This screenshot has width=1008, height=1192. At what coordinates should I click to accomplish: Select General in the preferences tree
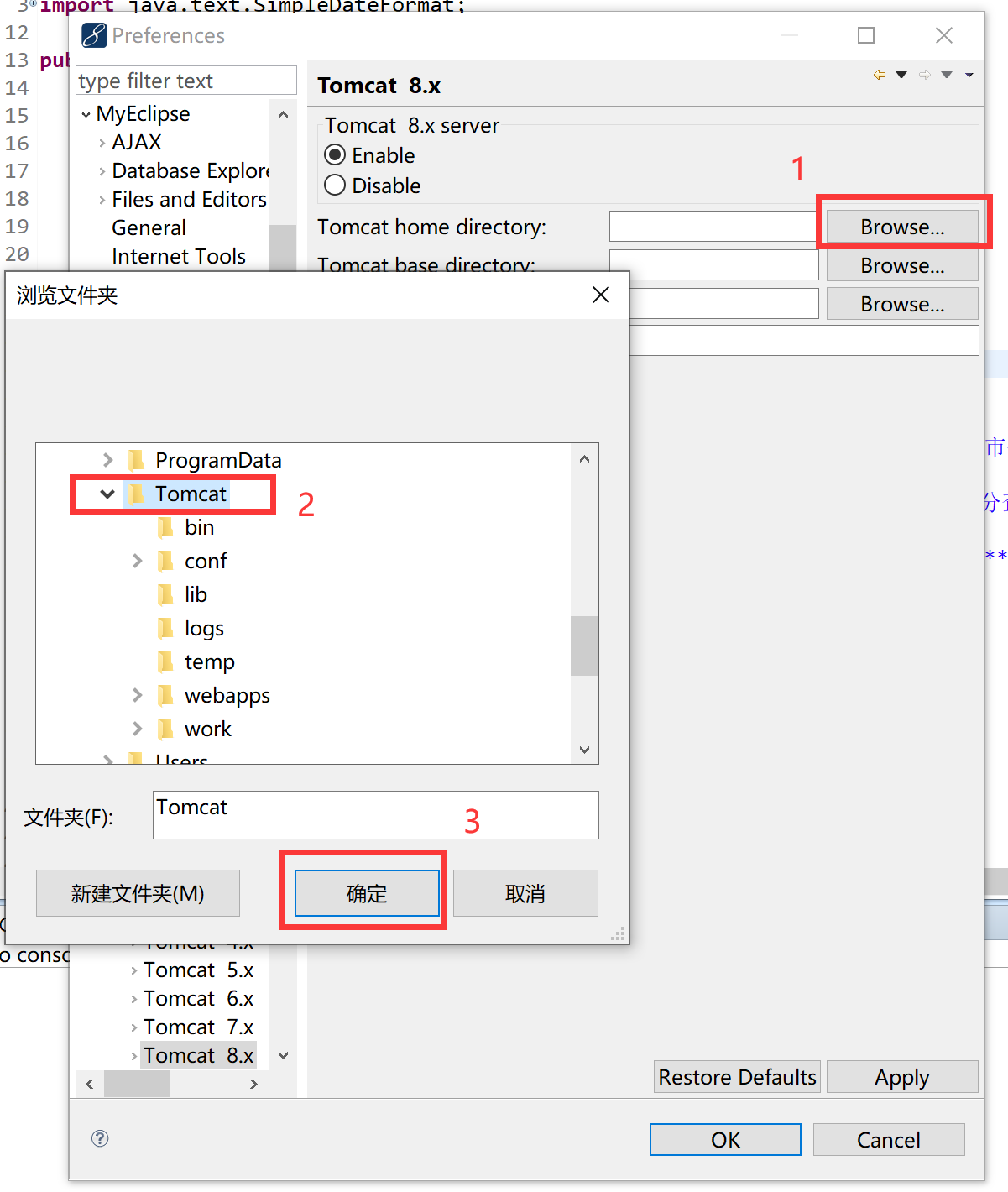149,227
